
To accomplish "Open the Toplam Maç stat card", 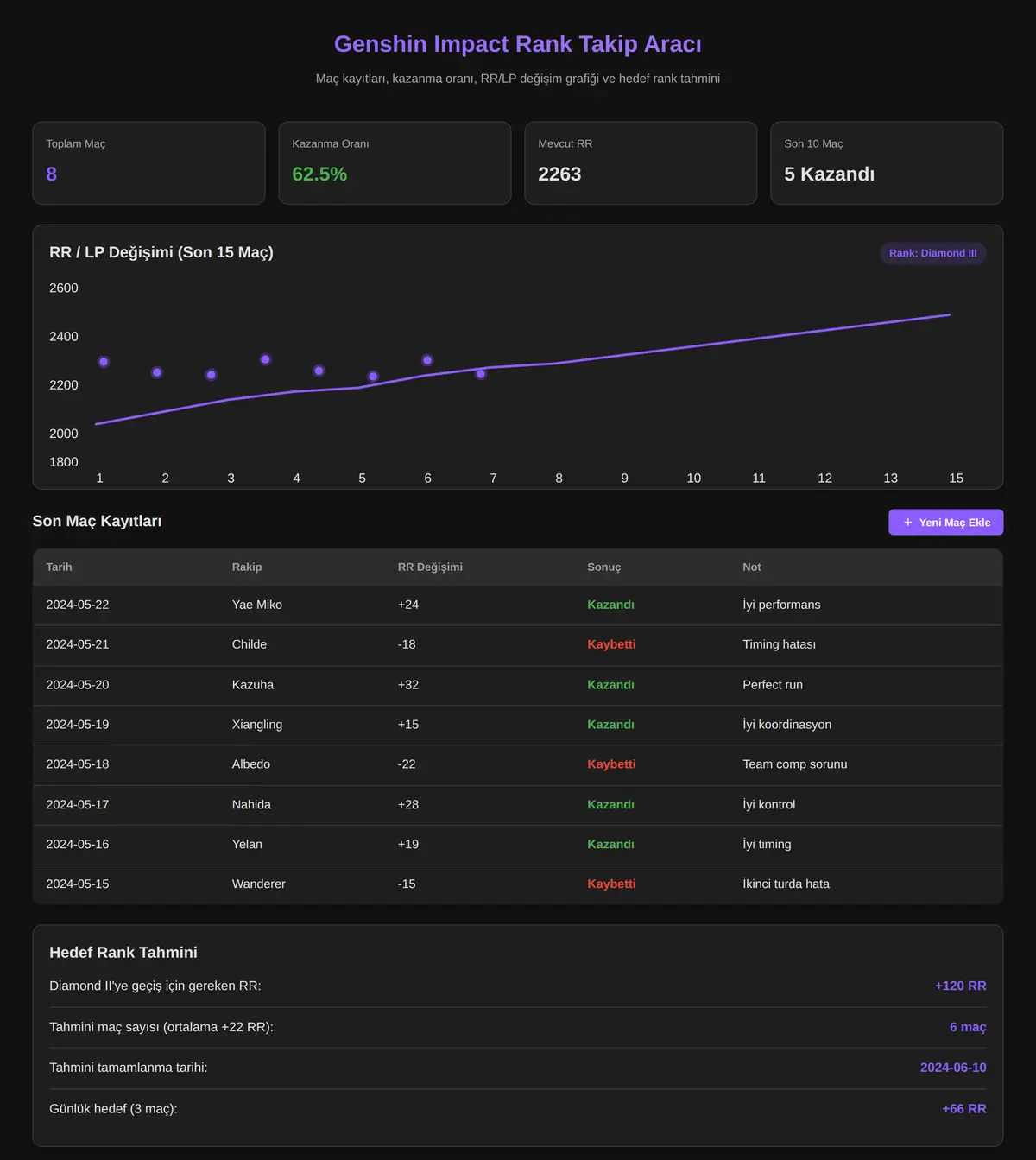I will (x=148, y=163).
